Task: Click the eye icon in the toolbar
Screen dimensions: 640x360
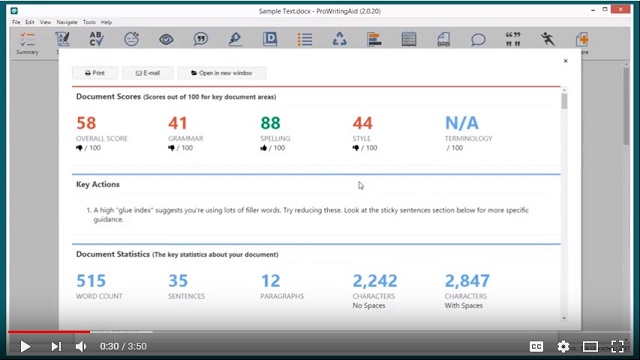Action: tap(166, 40)
